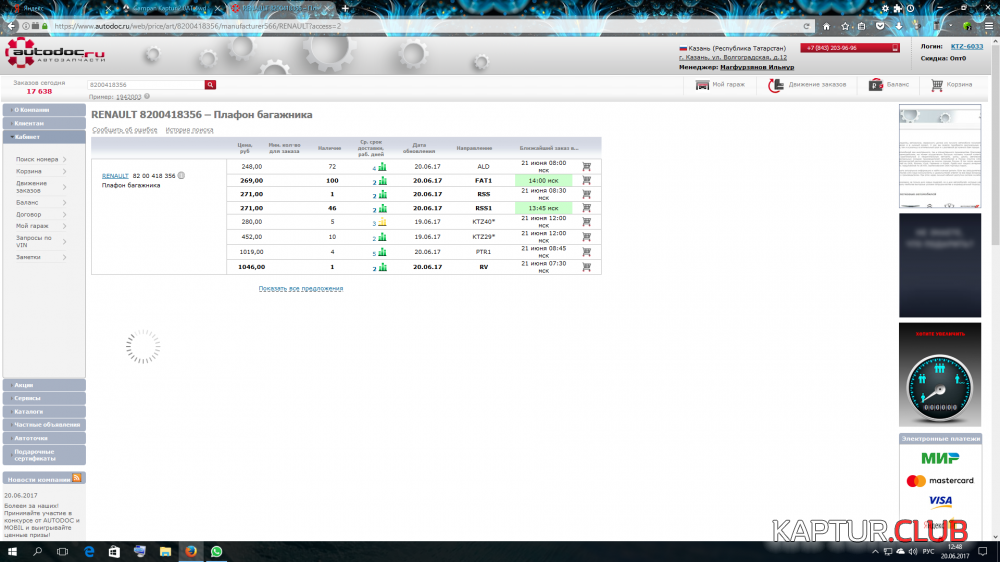Add the ALD offer to cart

[x=586, y=166]
